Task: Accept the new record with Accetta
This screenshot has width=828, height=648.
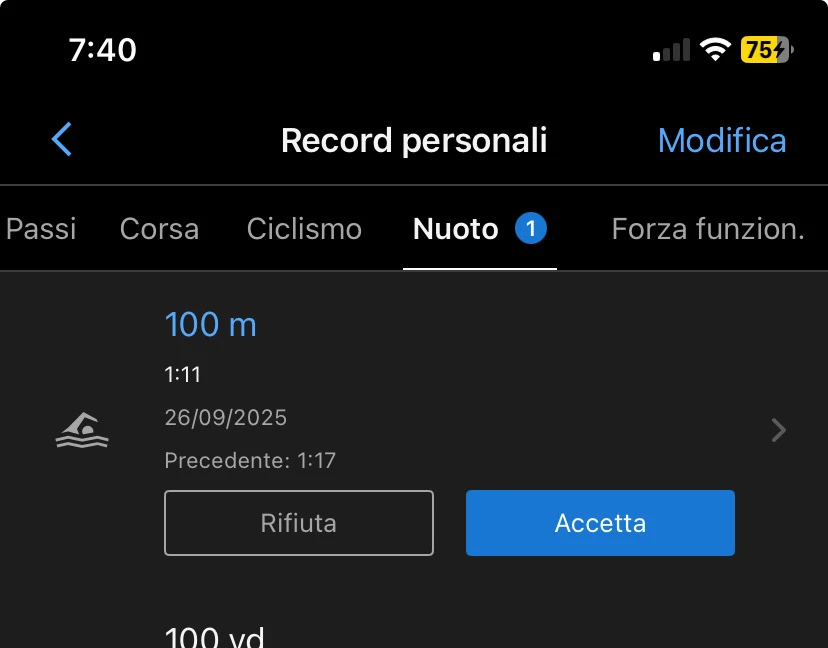Action: [x=600, y=523]
